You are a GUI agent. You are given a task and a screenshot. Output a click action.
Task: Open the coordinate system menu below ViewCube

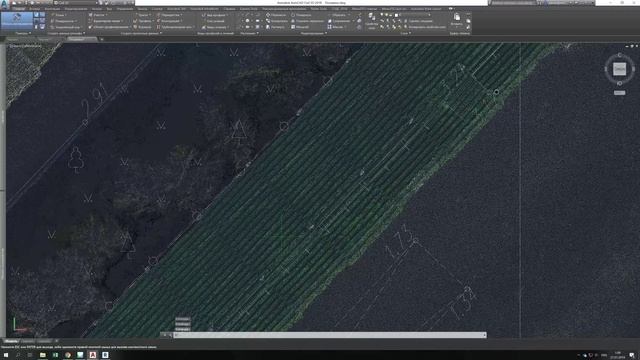(619, 93)
